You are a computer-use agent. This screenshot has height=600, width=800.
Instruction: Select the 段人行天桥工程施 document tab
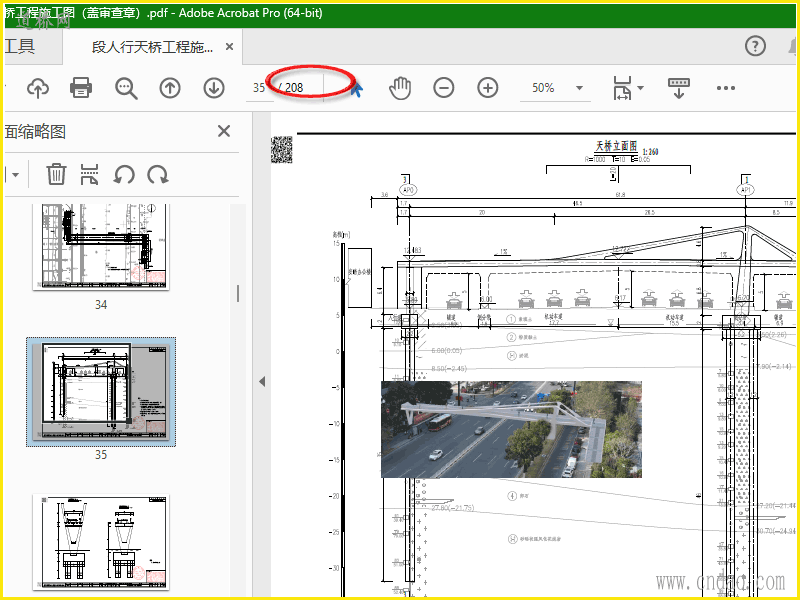(x=152, y=47)
